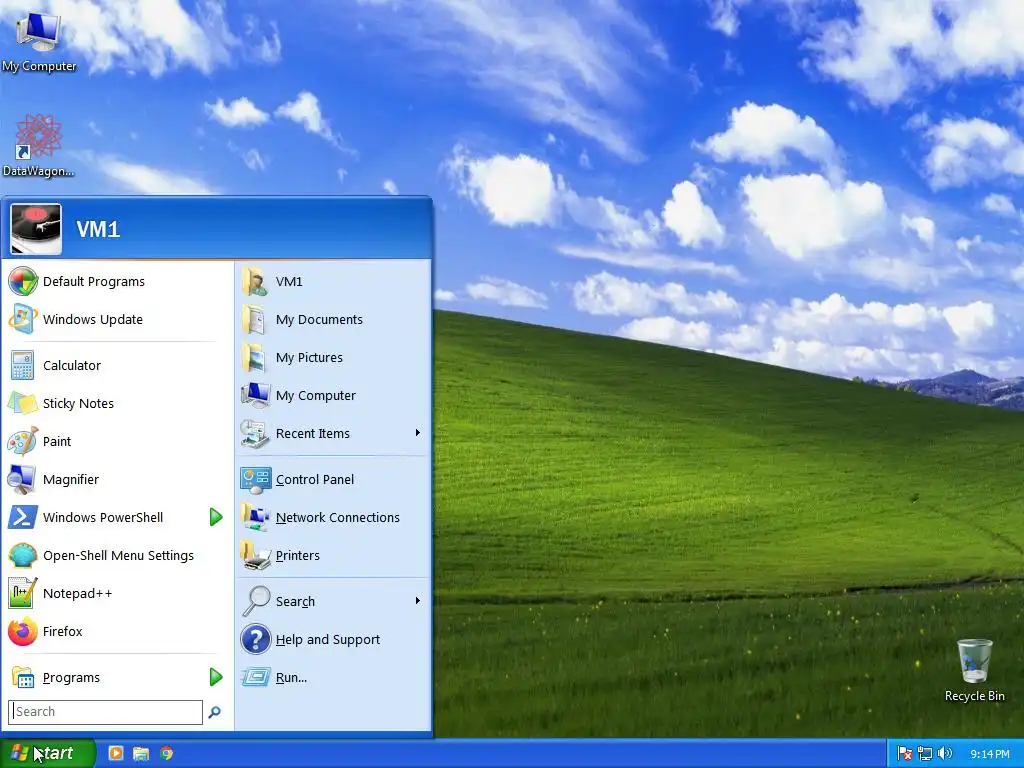Open Paint from the Start menu
1024x768 pixels.
tap(118, 441)
